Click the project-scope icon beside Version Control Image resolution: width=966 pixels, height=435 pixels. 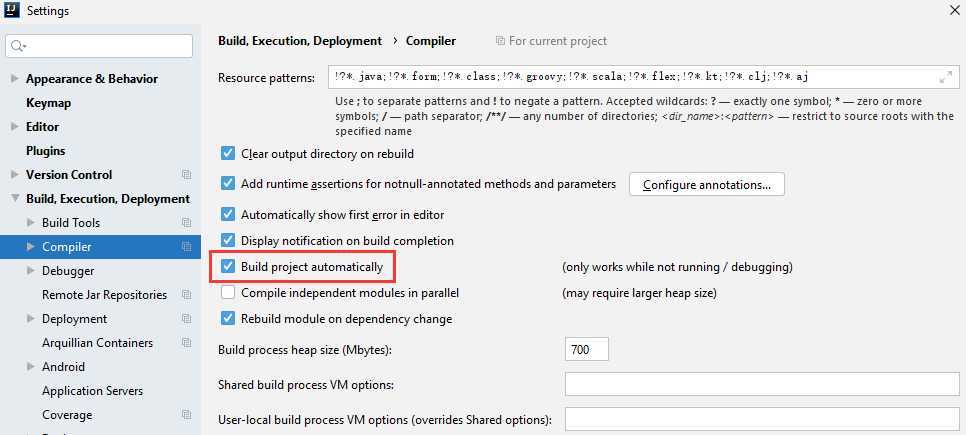tap(186, 175)
